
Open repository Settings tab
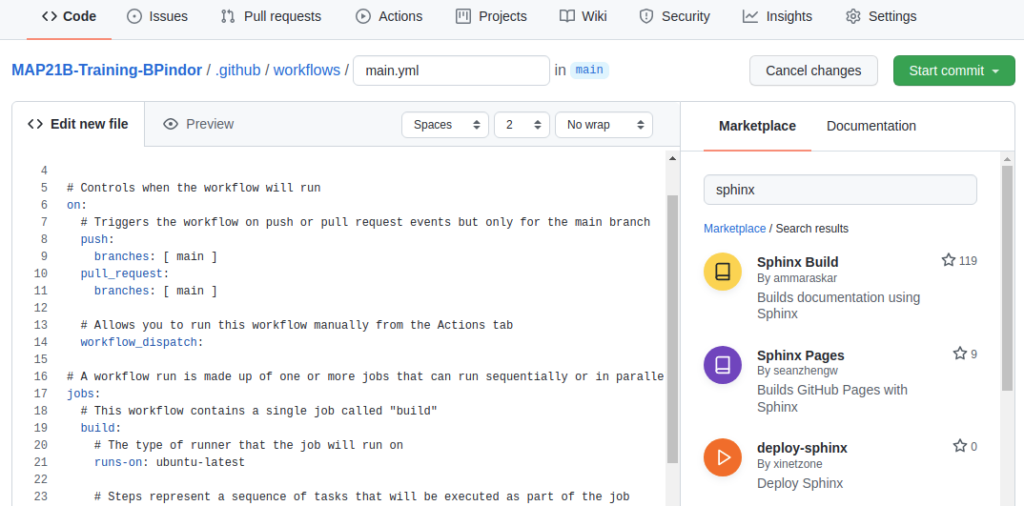880,16
